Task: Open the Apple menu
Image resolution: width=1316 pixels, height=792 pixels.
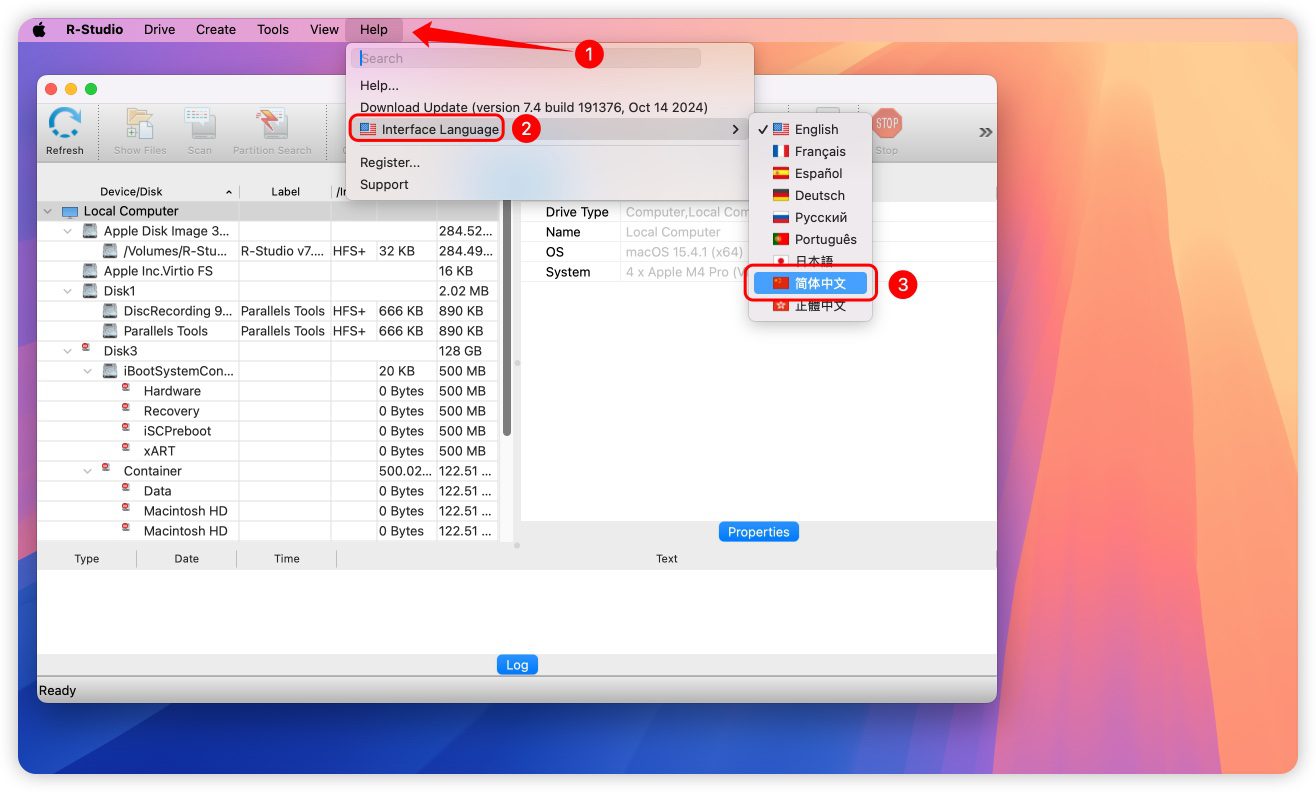Action: click(x=40, y=30)
